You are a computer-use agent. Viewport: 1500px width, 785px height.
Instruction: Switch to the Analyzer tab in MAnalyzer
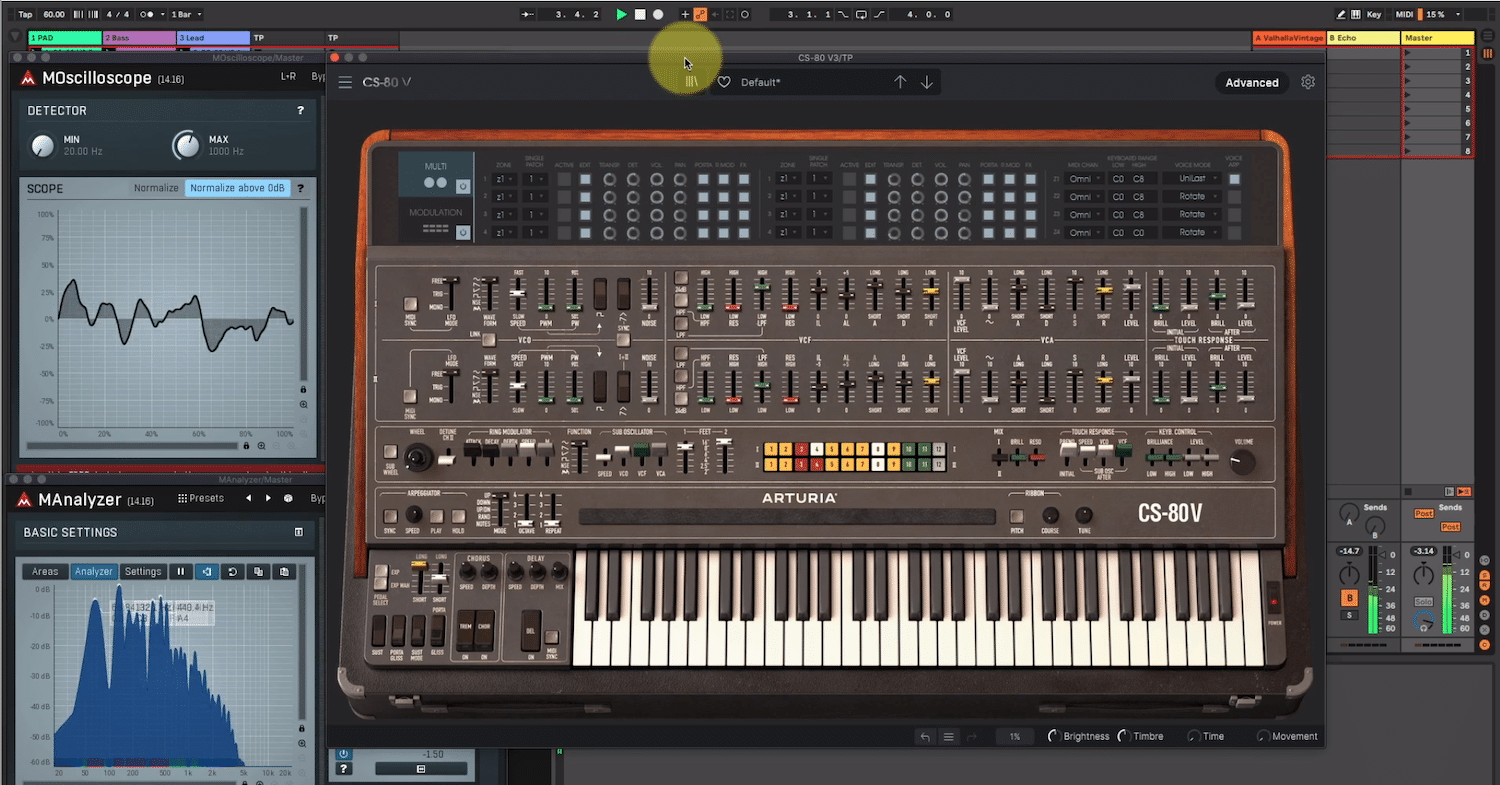[x=94, y=572]
